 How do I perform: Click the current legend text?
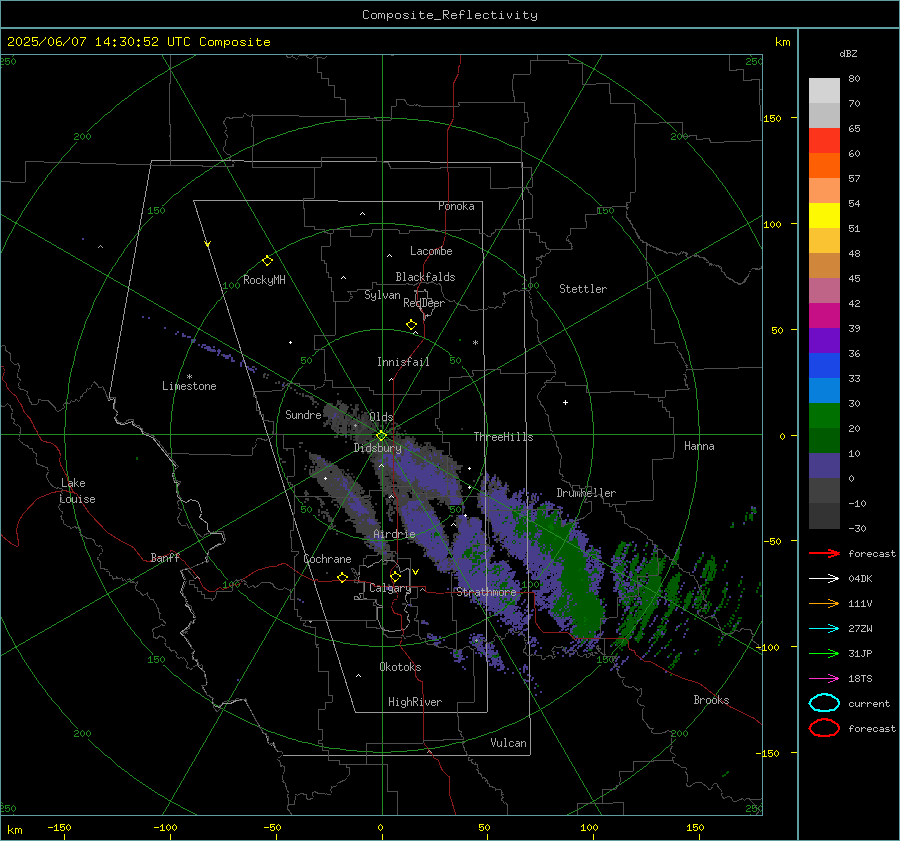point(869,704)
